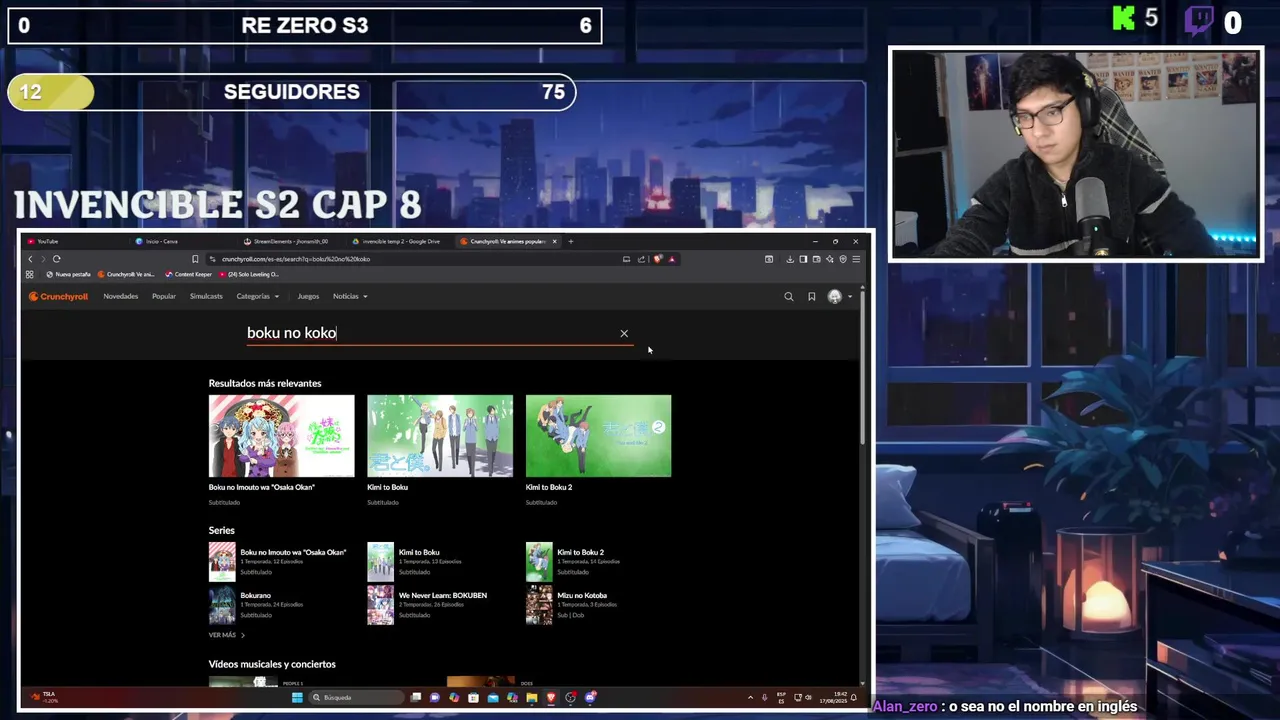Open the browser hamburger main menu

point(856,259)
